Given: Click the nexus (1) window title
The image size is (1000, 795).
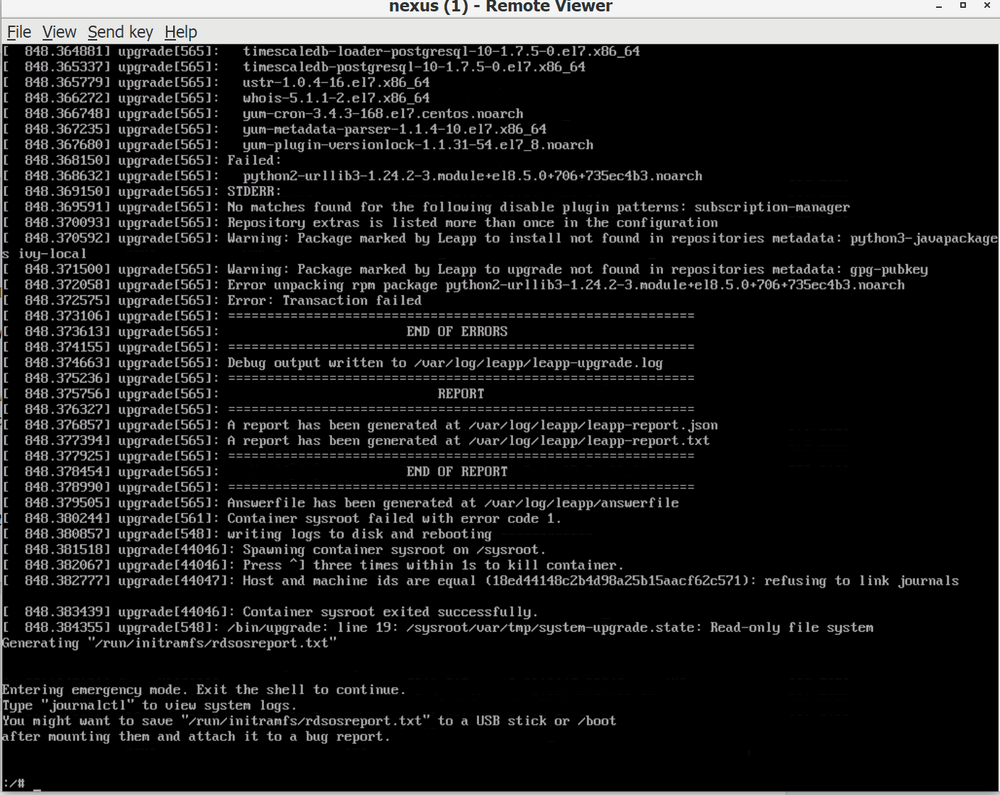Looking at the screenshot, I should tap(500, 7).
